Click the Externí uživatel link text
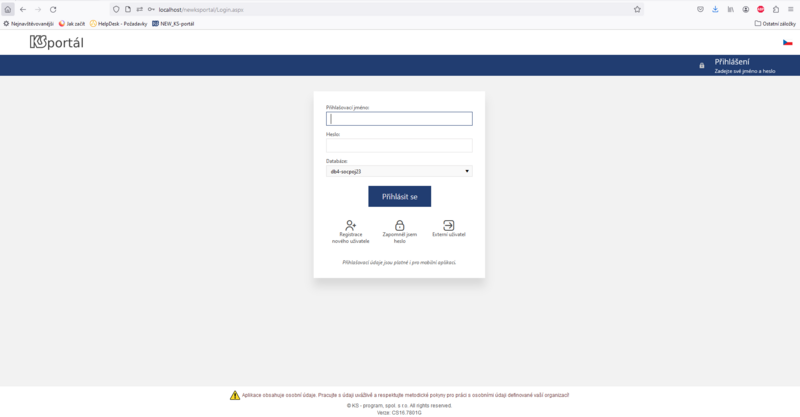The image size is (800, 417). coord(448,235)
